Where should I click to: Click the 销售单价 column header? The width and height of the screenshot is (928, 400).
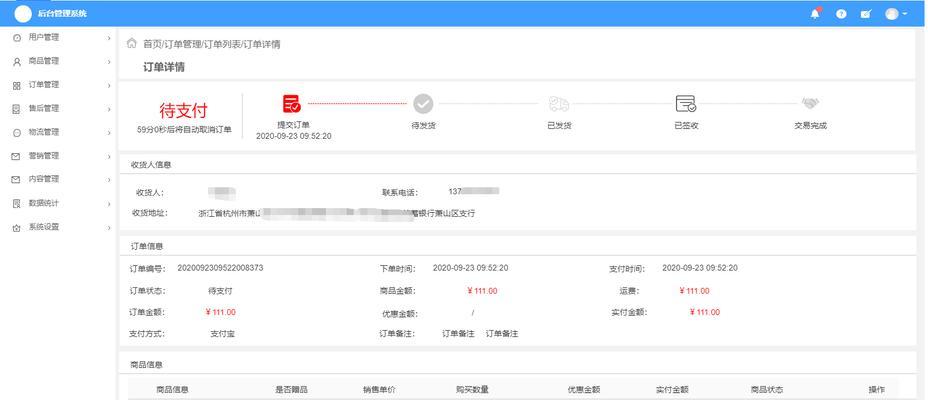point(379,390)
